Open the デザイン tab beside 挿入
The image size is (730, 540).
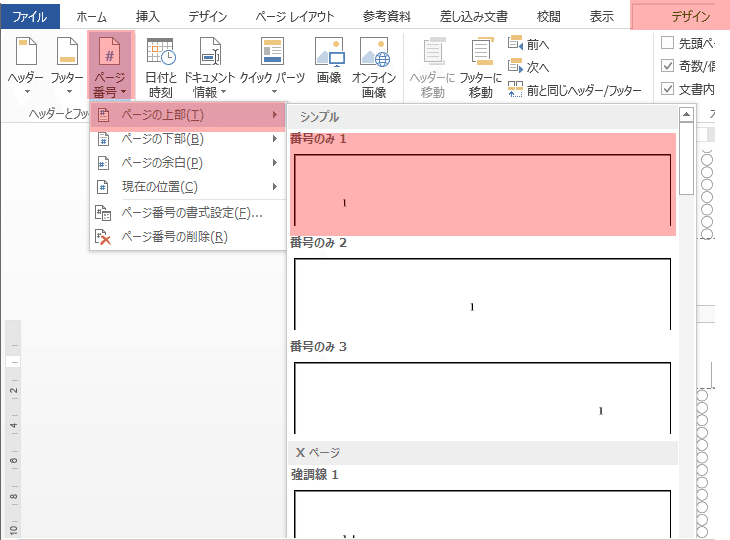click(x=208, y=17)
